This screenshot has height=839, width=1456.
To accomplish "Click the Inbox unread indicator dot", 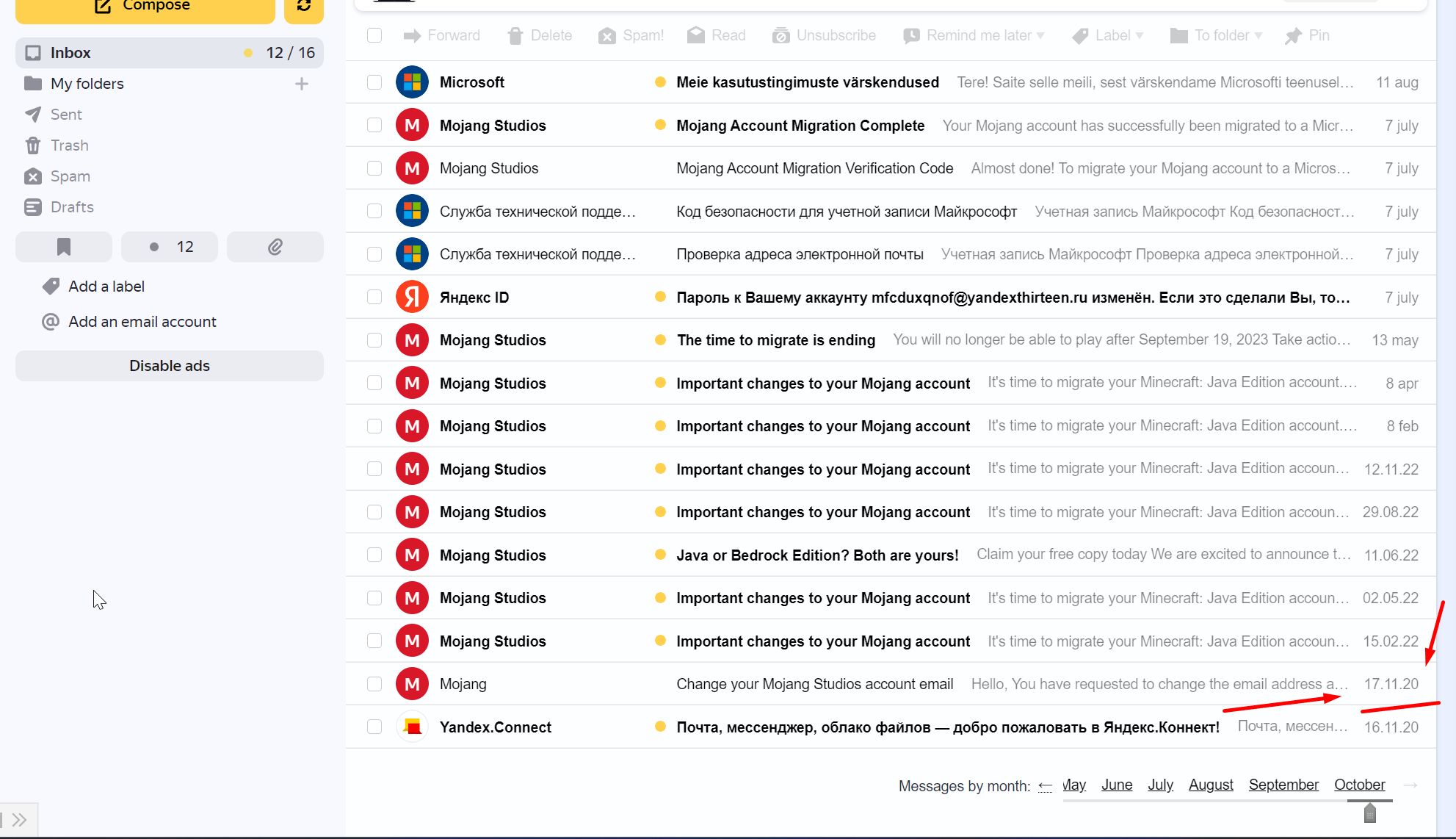I will pyautogui.click(x=248, y=53).
